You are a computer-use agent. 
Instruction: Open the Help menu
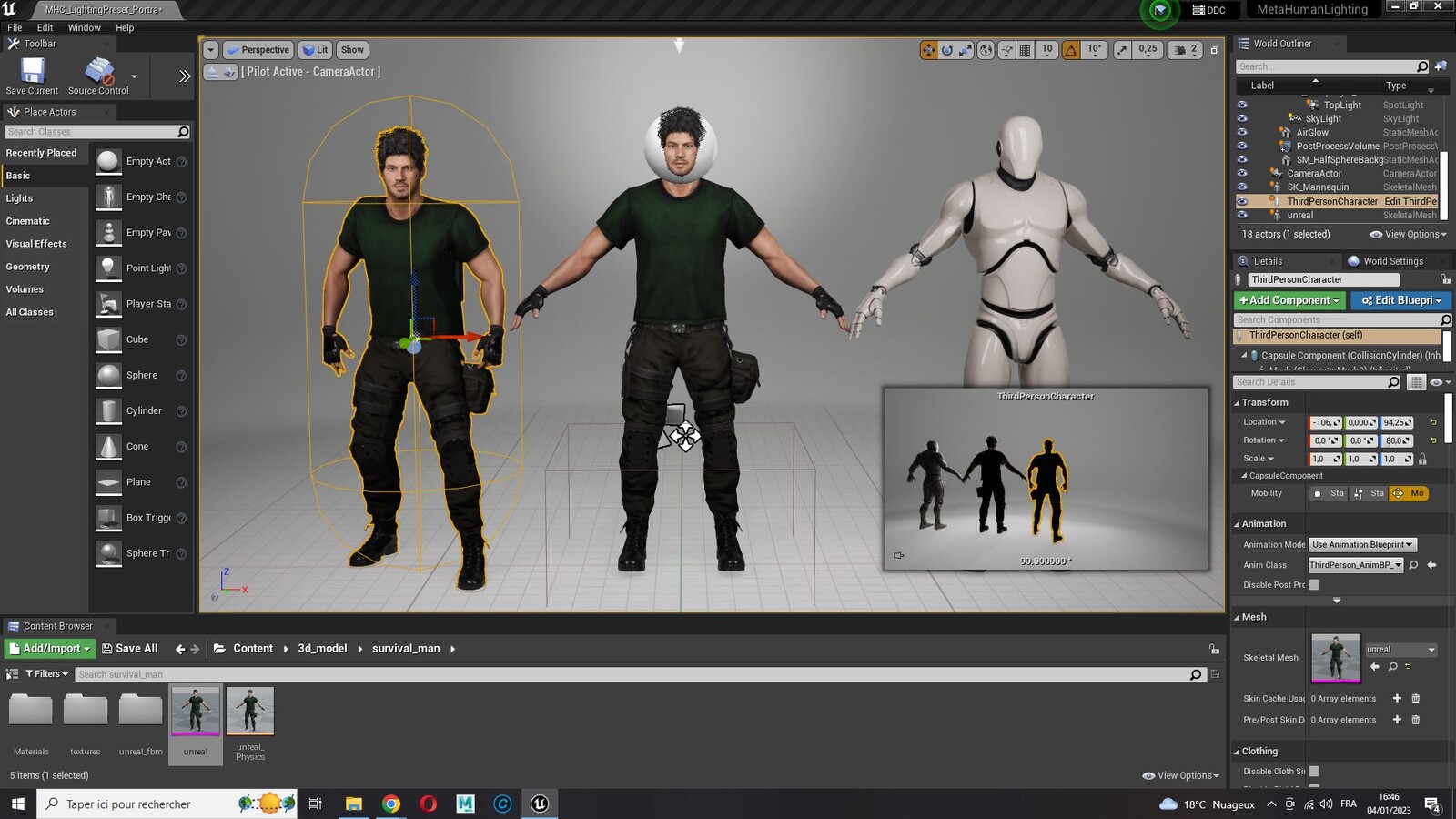(x=125, y=28)
